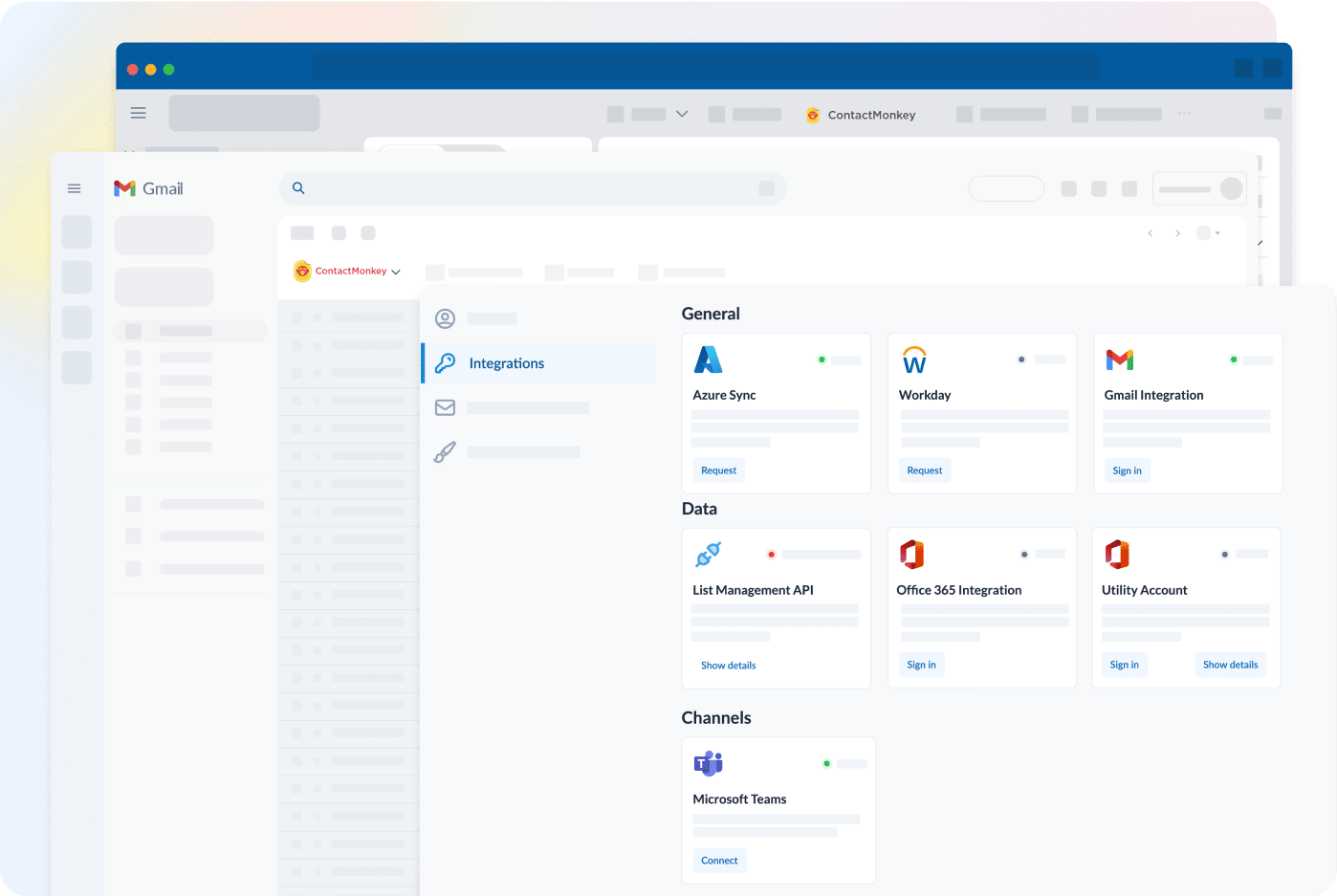1337x896 pixels.
Task: Click gray status dot on Workday card
Action: pos(1021,360)
